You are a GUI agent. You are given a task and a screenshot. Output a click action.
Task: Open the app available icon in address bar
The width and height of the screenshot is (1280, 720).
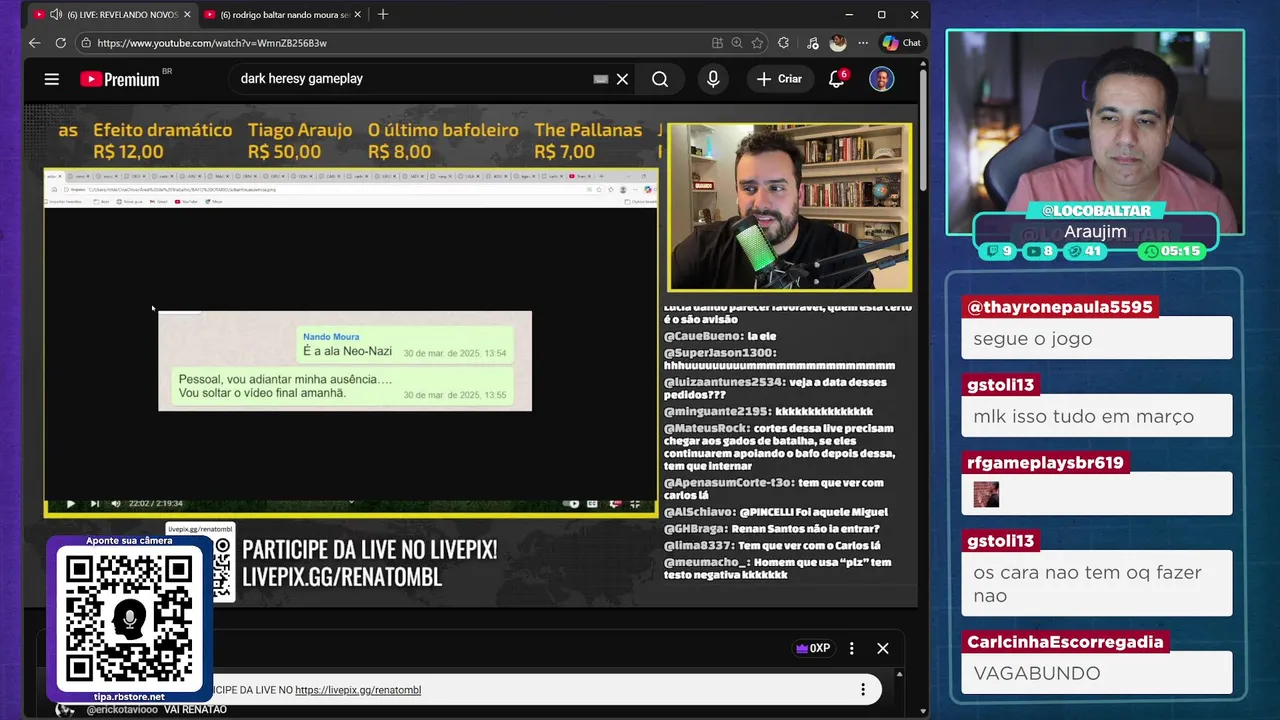[717, 43]
